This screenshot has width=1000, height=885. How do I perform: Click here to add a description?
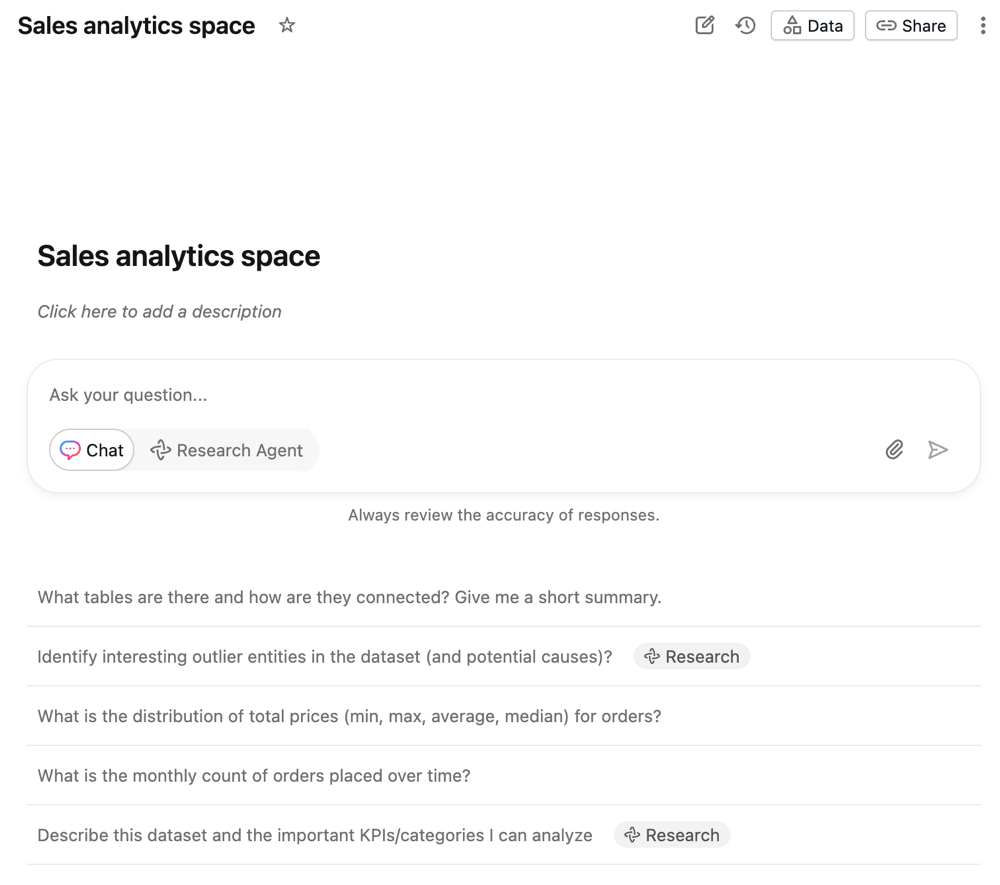pos(160,312)
